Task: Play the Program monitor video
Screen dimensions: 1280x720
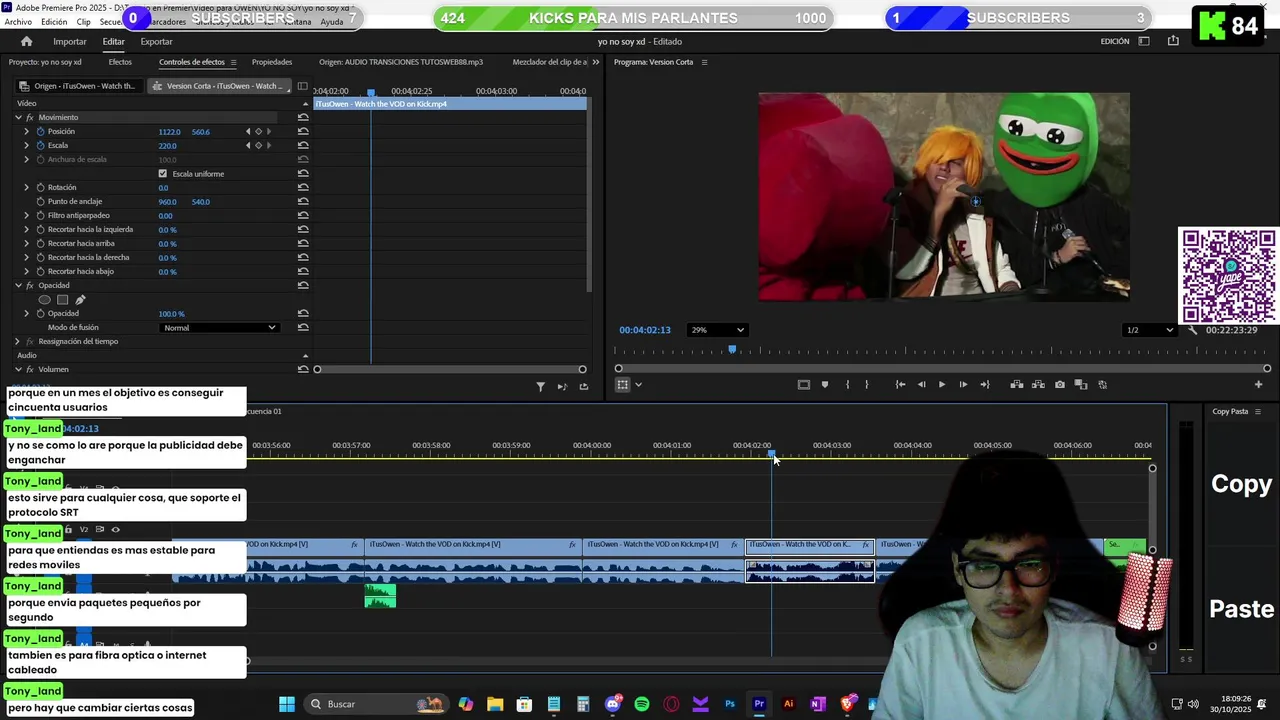Action: click(941, 385)
